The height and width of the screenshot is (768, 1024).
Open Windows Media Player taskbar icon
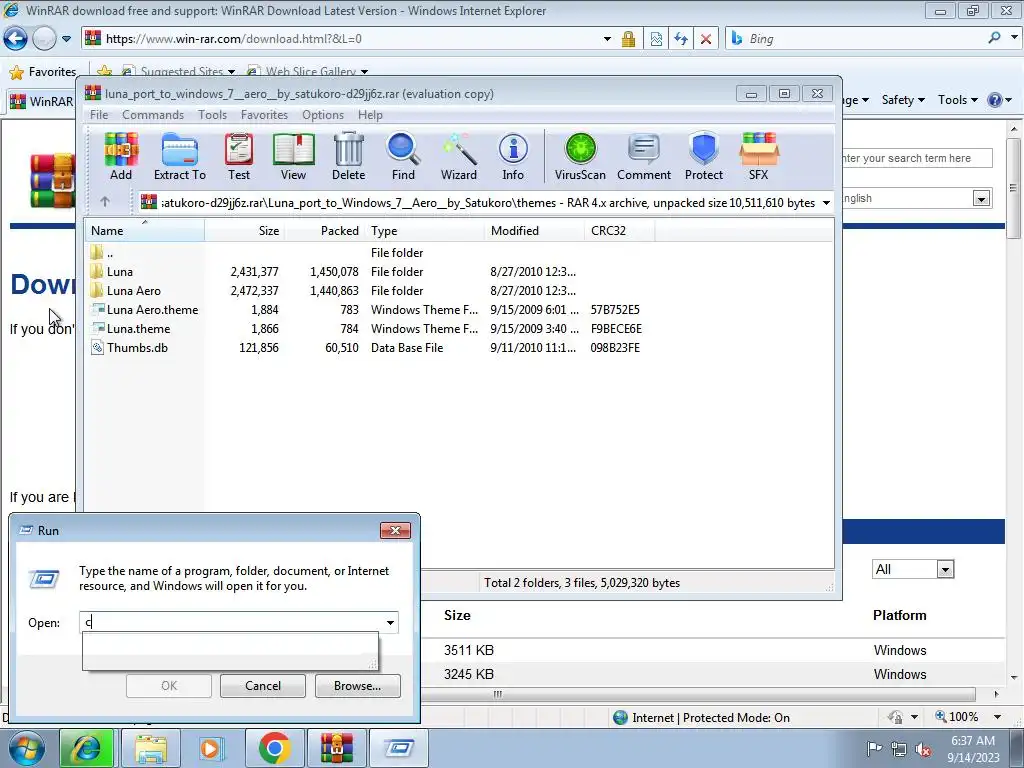coord(212,748)
